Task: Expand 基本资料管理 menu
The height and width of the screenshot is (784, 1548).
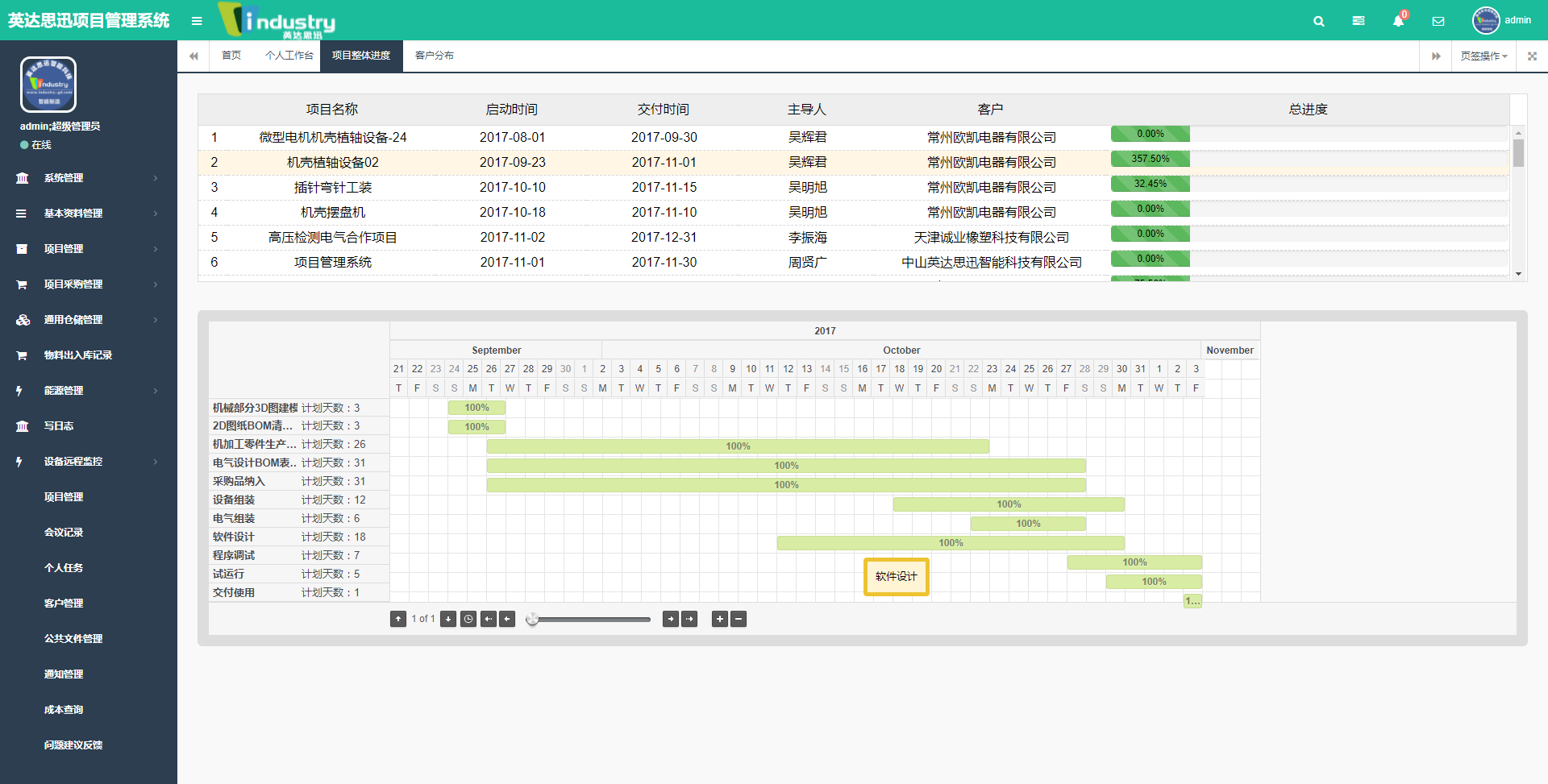Action: (89, 214)
